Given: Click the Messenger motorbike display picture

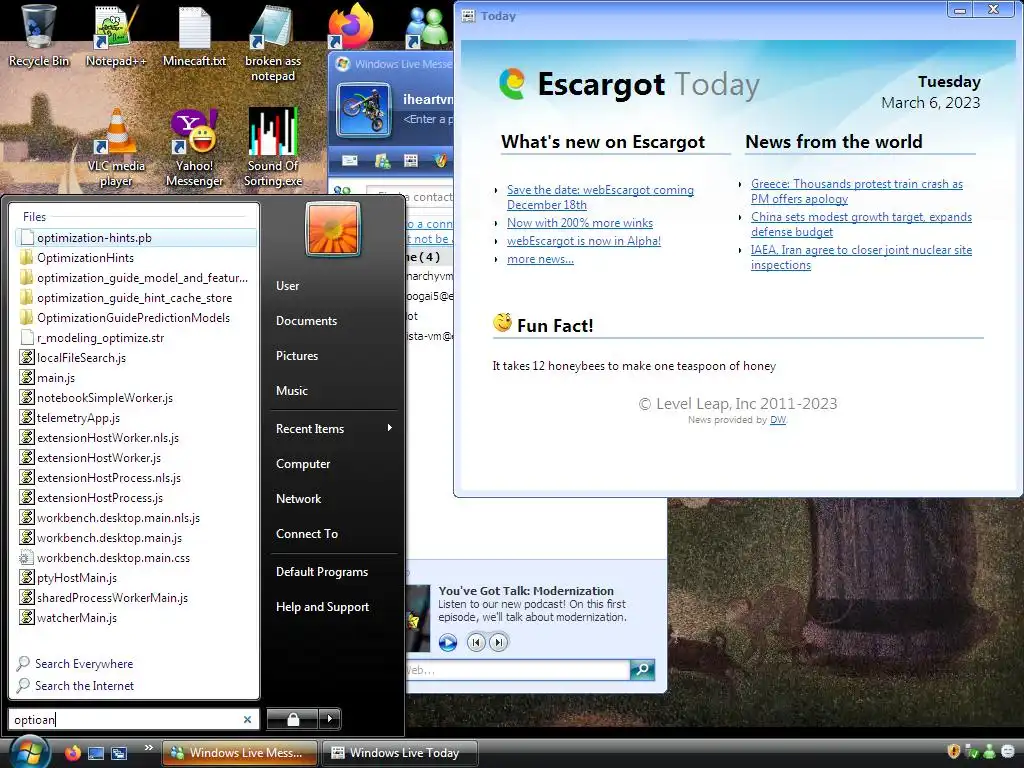Looking at the screenshot, I should pos(364,110).
